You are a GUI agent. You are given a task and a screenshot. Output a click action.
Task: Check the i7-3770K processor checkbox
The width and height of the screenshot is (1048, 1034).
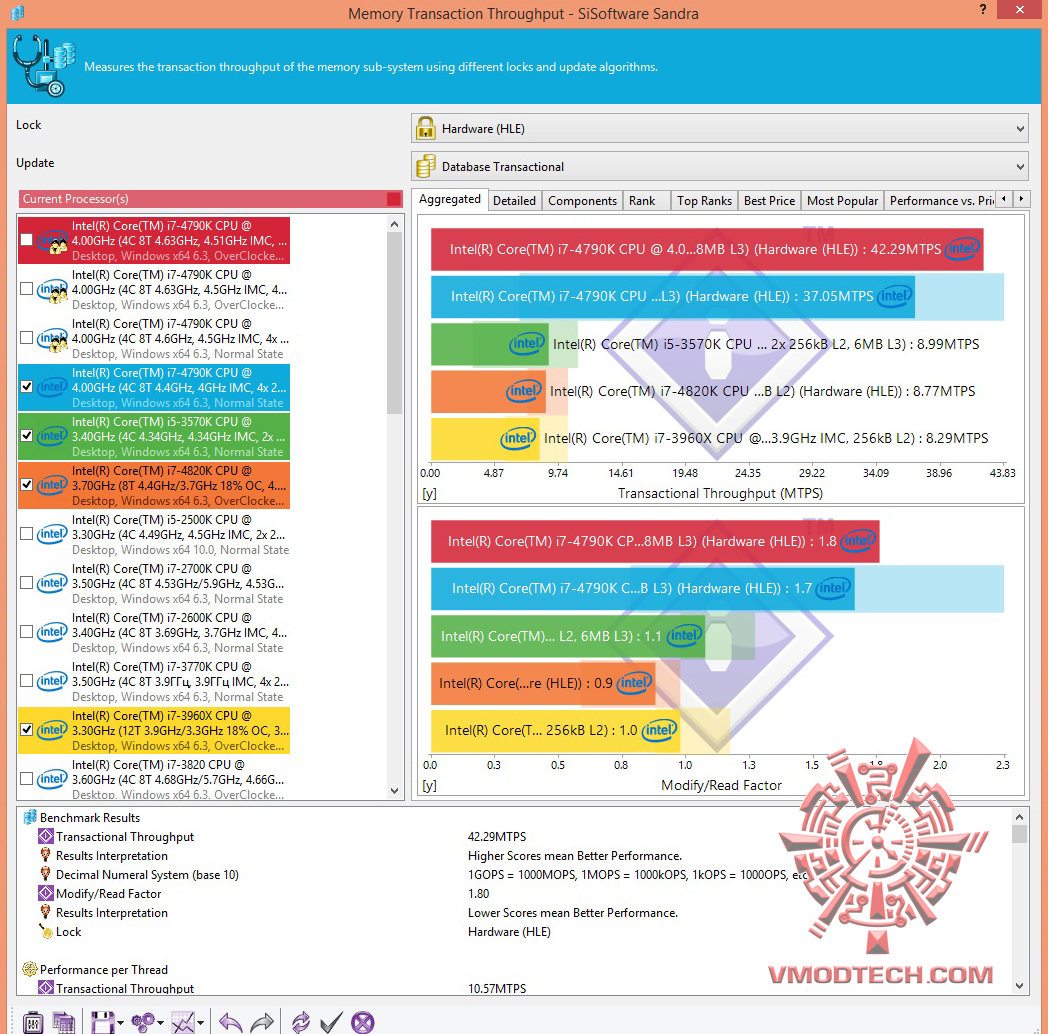[26, 680]
